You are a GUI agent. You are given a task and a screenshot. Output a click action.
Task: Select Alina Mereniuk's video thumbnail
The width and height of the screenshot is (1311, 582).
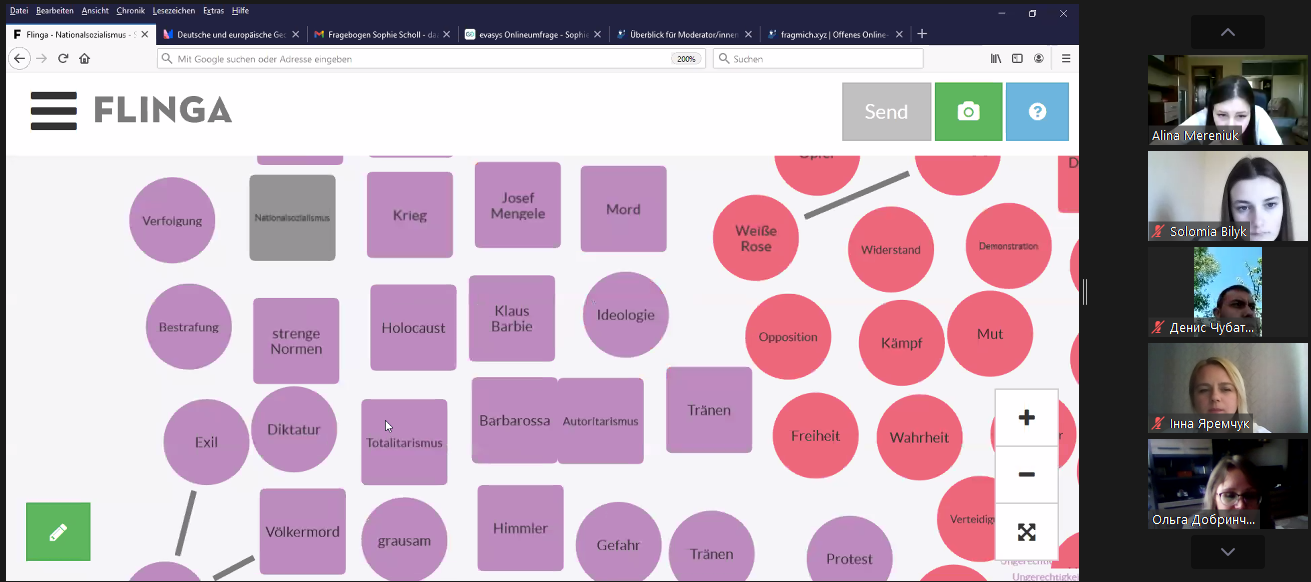click(1227, 100)
